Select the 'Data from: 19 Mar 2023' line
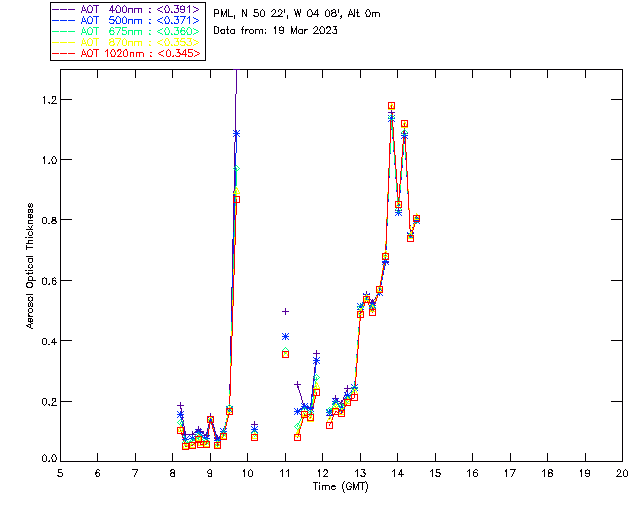This screenshot has width=640, height=512. point(276,31)
